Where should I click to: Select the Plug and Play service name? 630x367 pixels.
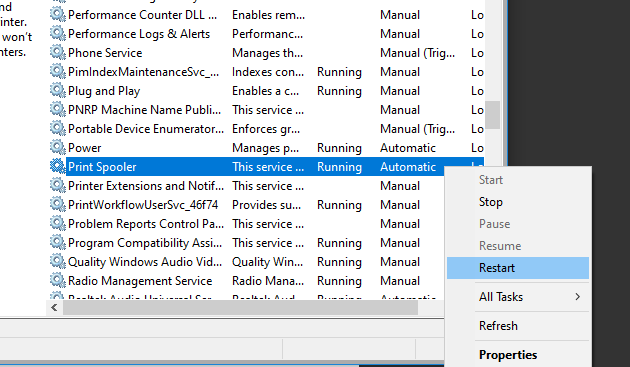[x=104, y=91]
